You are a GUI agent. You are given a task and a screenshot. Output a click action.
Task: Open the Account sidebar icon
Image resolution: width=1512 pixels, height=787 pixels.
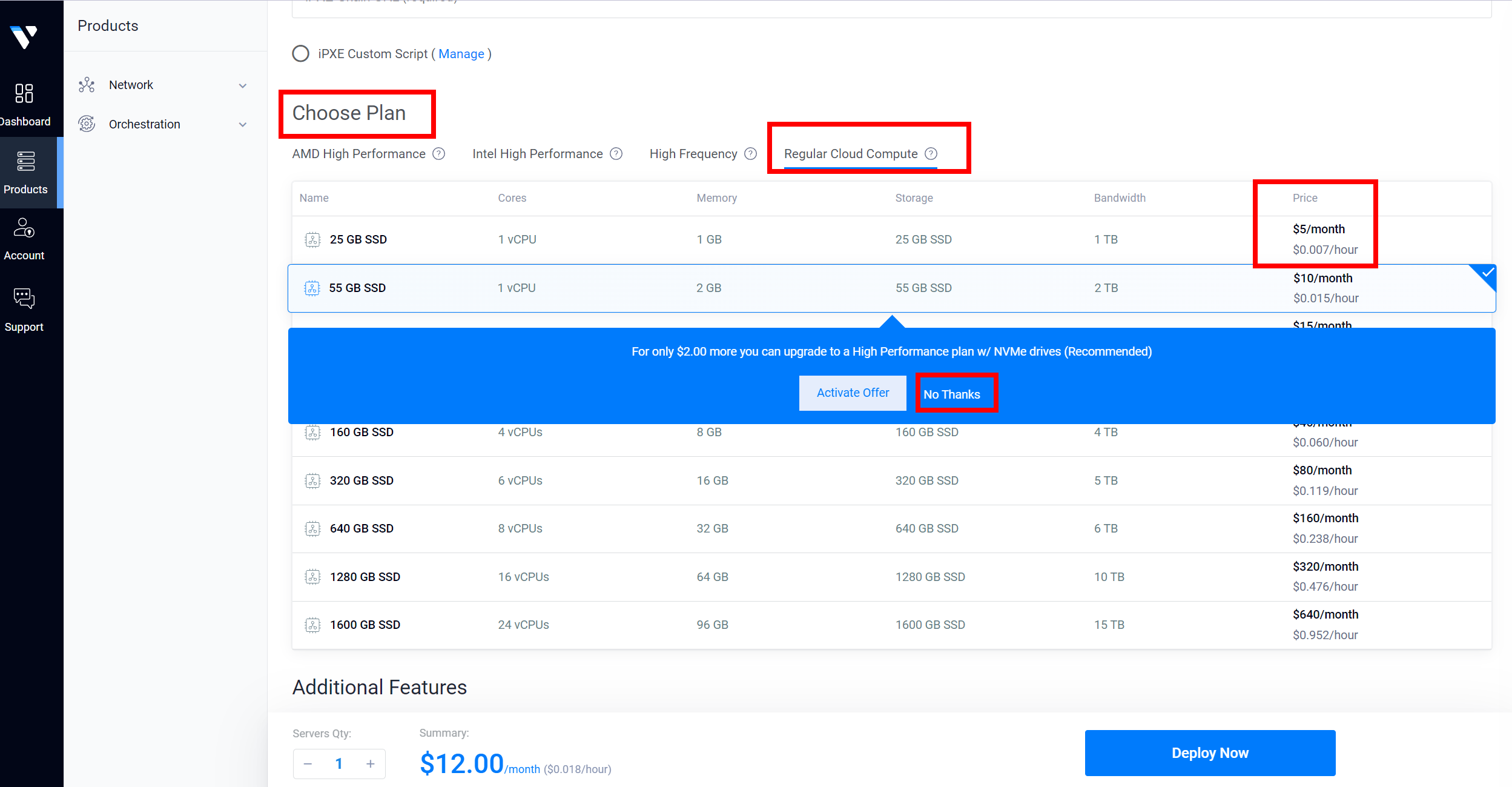pyautogui.click(x=24, y=228)
